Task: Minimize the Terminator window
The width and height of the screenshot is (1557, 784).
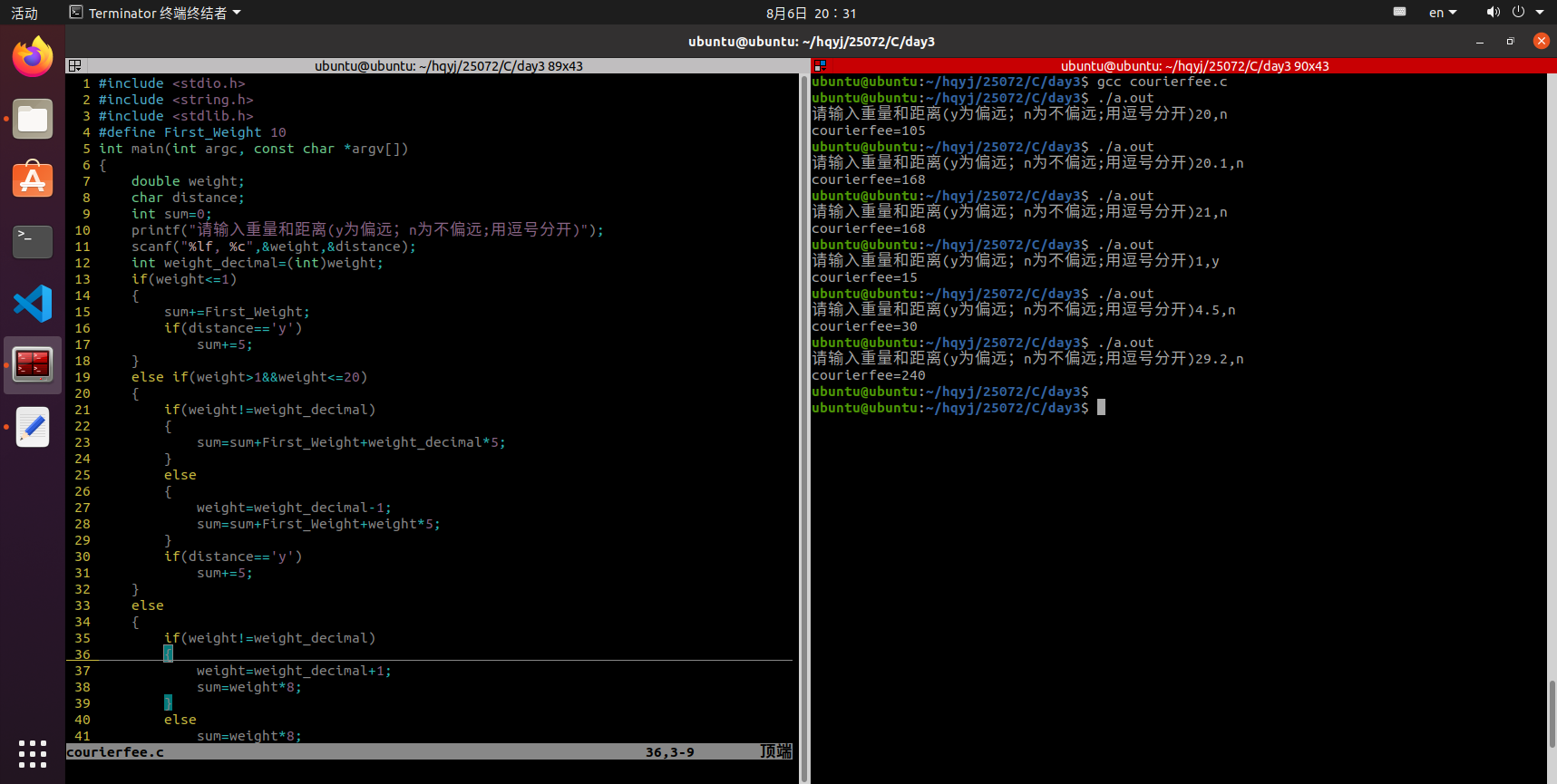Action: click(1480, 41)
